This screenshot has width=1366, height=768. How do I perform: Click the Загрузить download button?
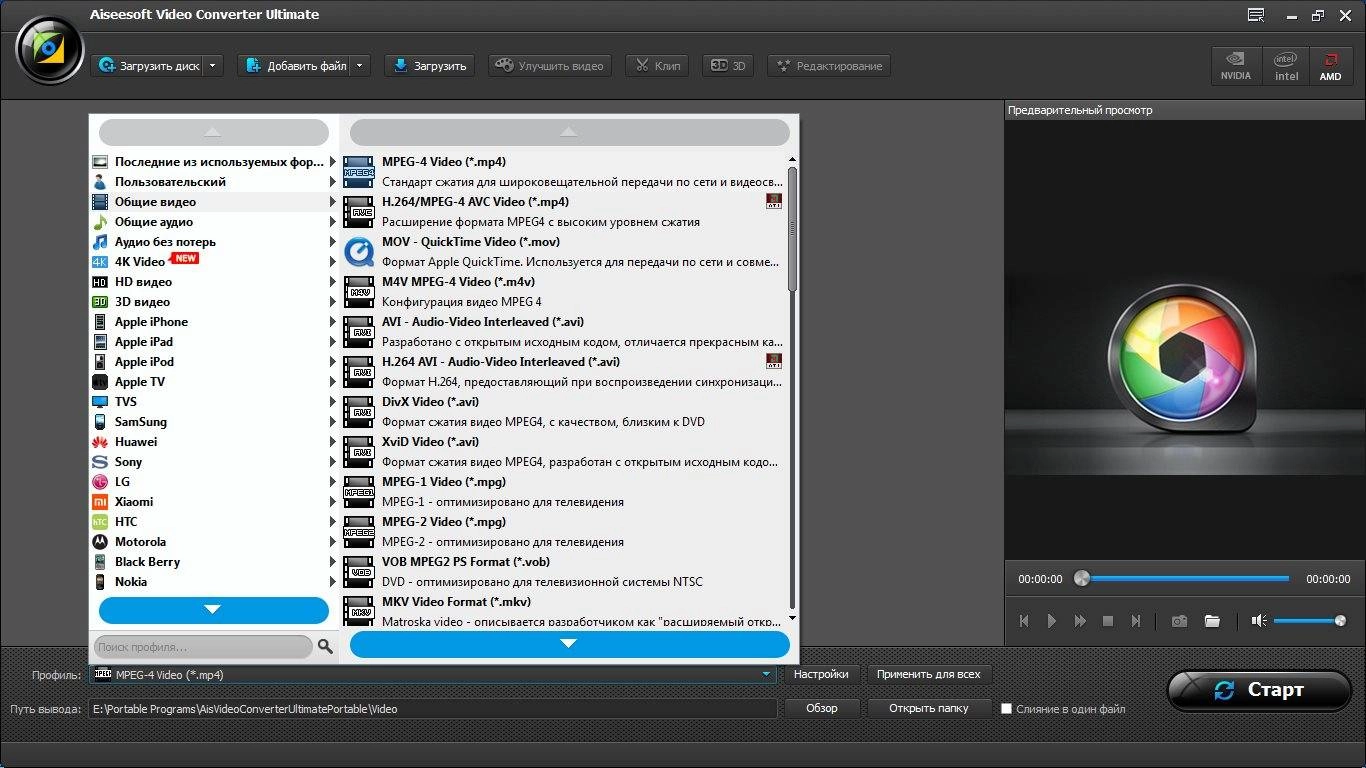(430, 66)
